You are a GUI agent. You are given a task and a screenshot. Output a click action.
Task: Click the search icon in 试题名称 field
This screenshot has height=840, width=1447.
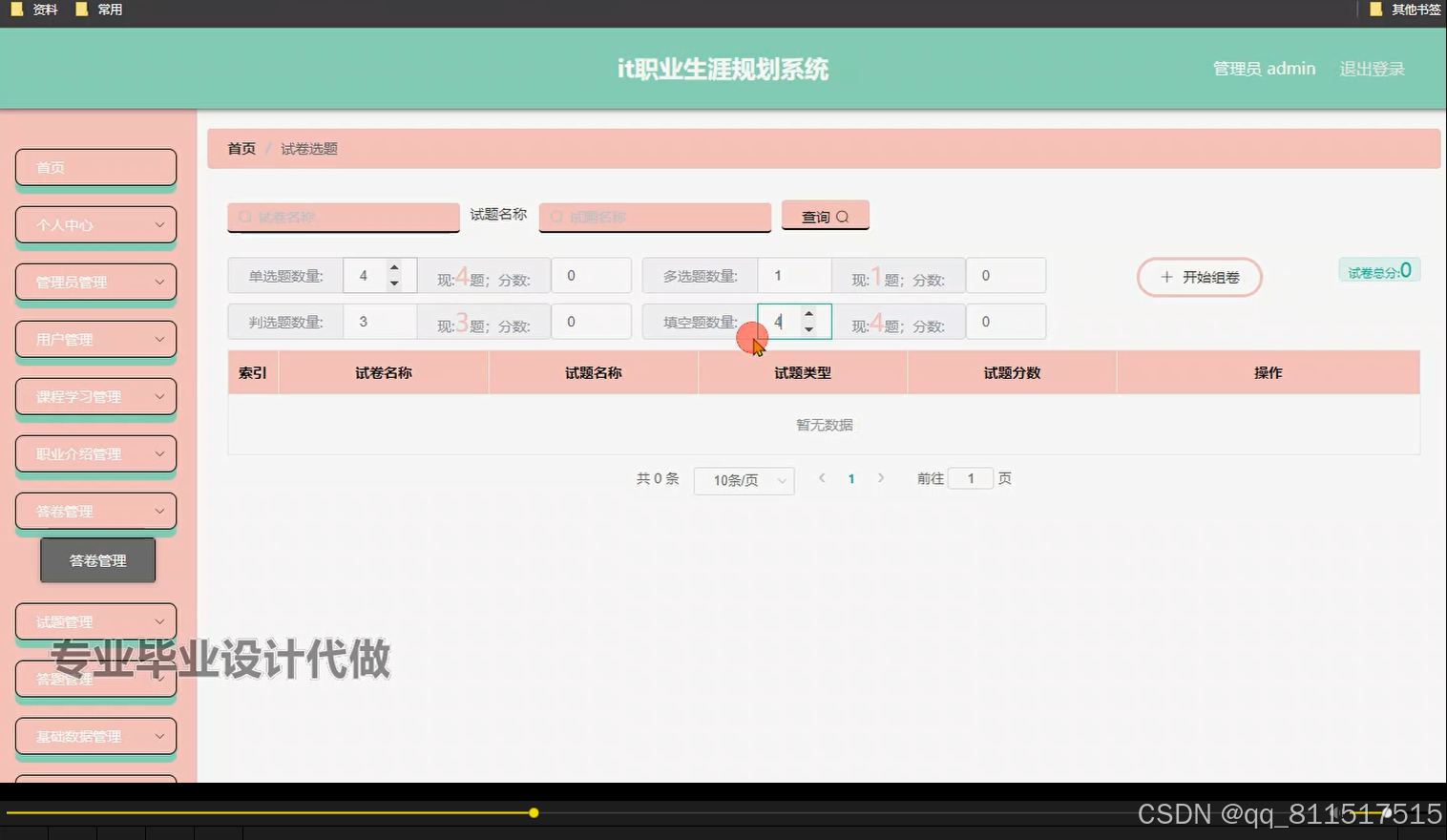click(556, 217)
